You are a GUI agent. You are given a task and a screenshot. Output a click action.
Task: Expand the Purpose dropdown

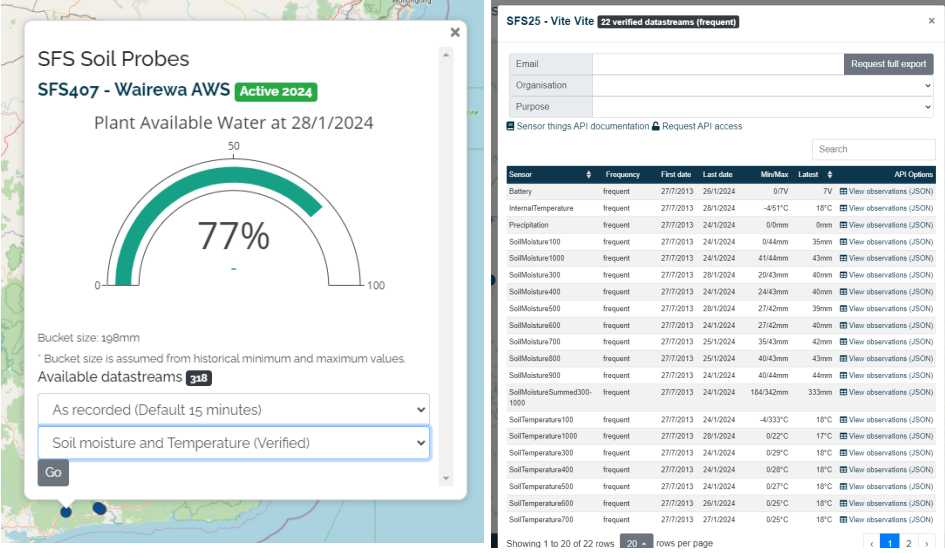pos(762,107)
